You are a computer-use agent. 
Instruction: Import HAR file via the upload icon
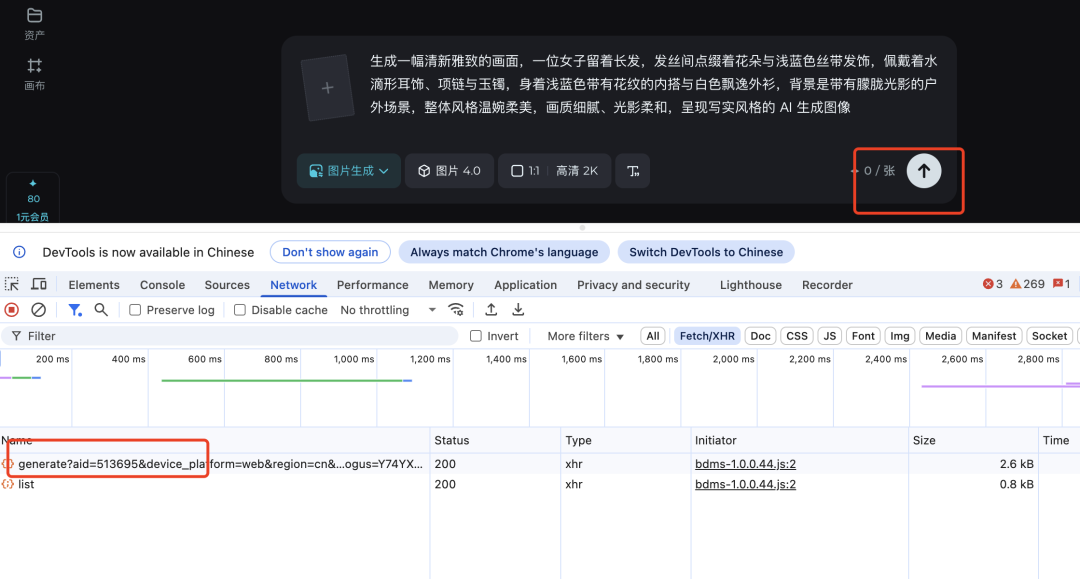click(490, 310)
